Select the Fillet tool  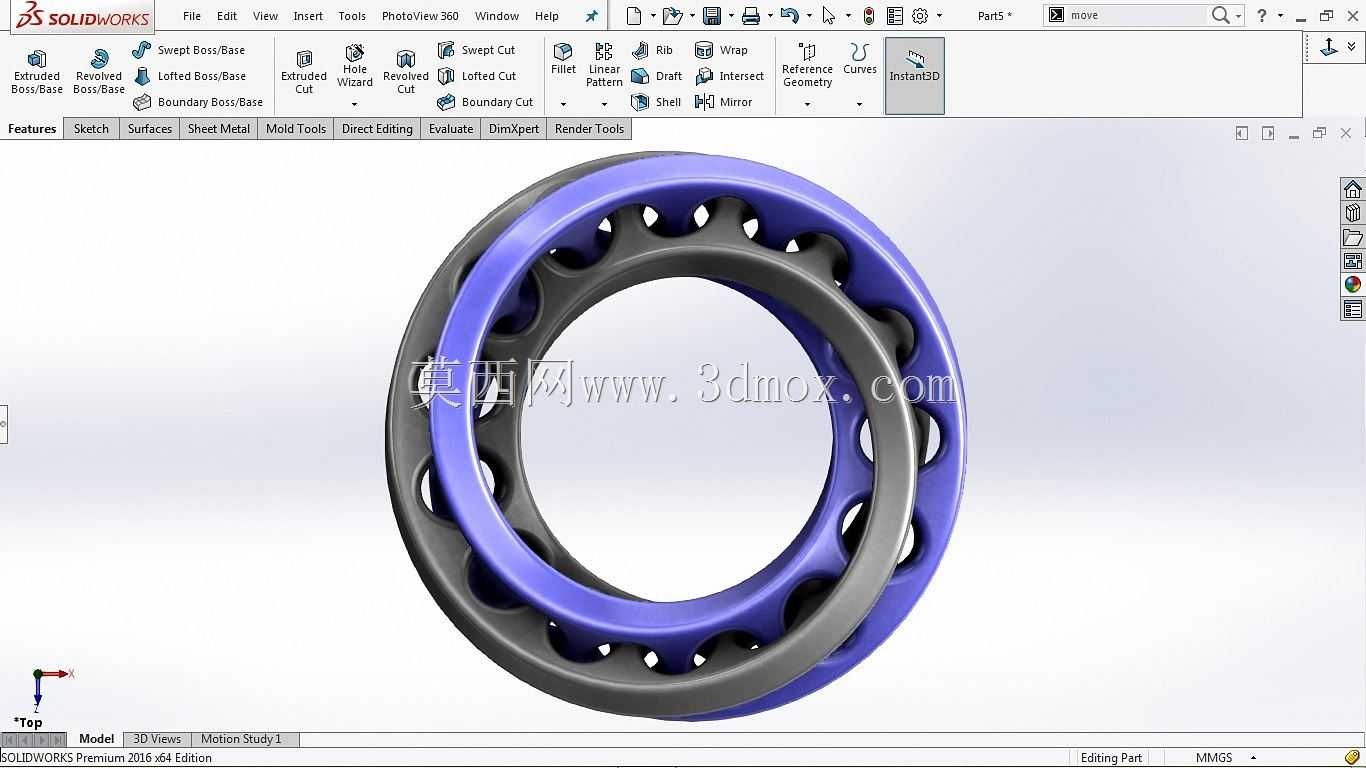(564, 59)
